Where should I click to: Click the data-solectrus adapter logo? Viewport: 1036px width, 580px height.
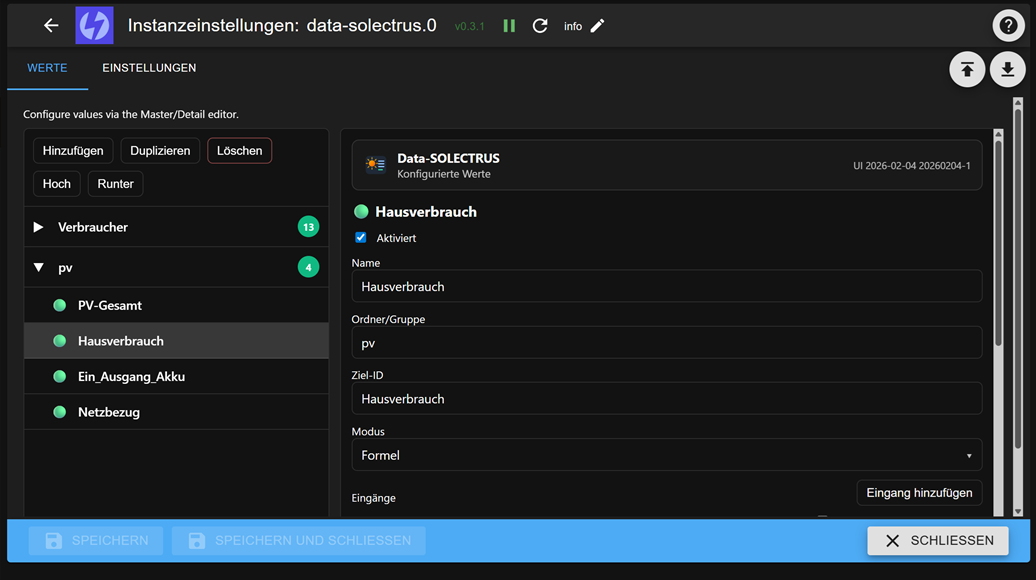click(x=94, y=25)
